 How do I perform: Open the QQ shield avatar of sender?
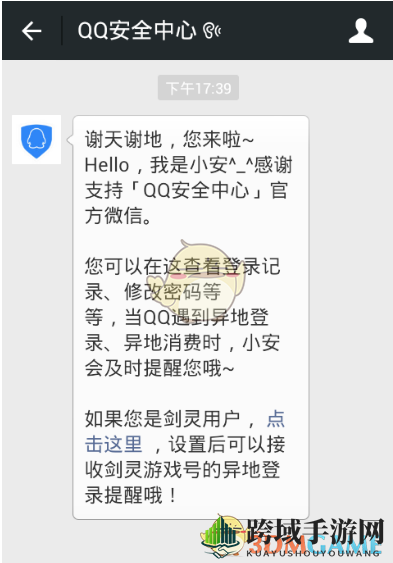[36, 140]
